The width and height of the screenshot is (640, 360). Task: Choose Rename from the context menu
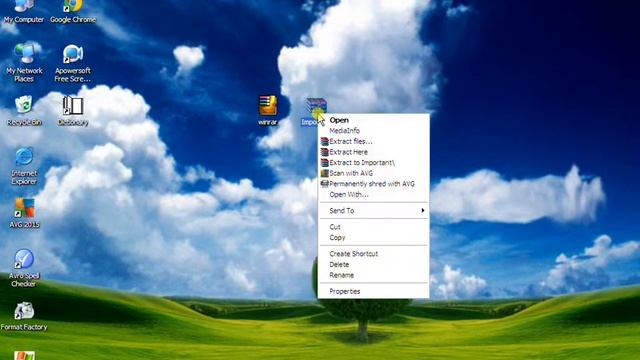pos(373,275)
